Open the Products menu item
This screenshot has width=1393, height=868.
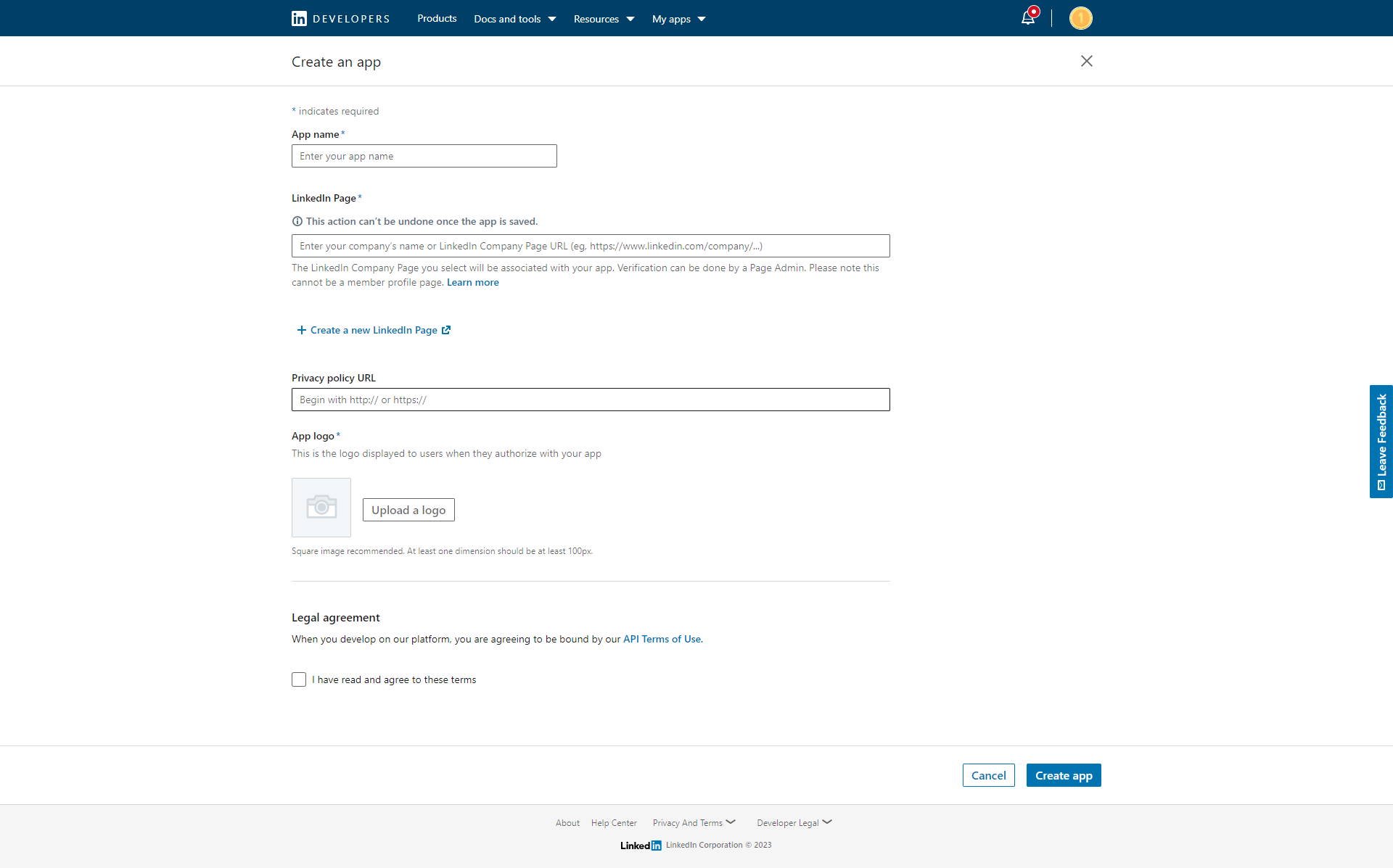click(x=436, y=18)
